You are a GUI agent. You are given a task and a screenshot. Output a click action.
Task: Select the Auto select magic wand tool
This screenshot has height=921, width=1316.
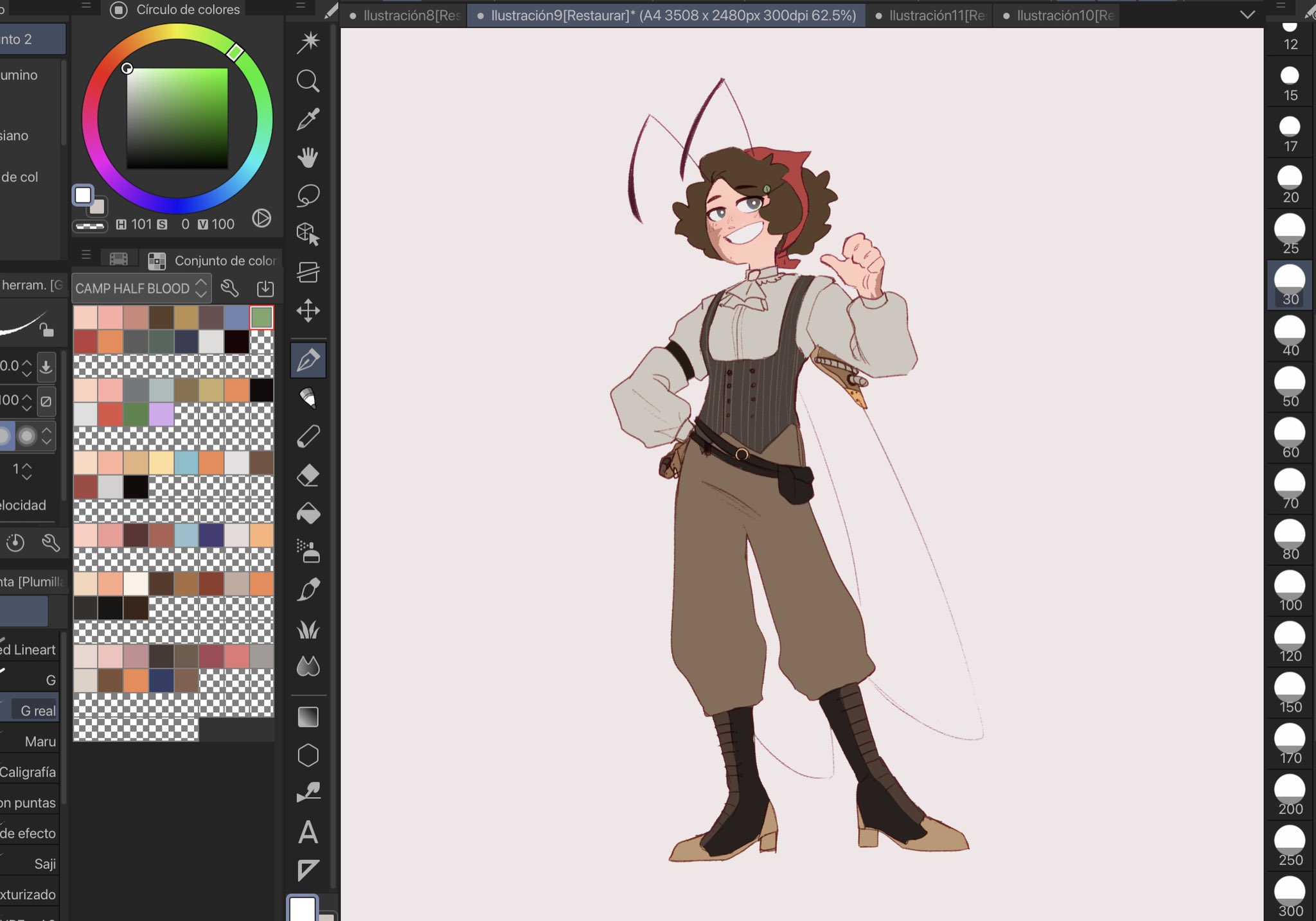[308, 42]
